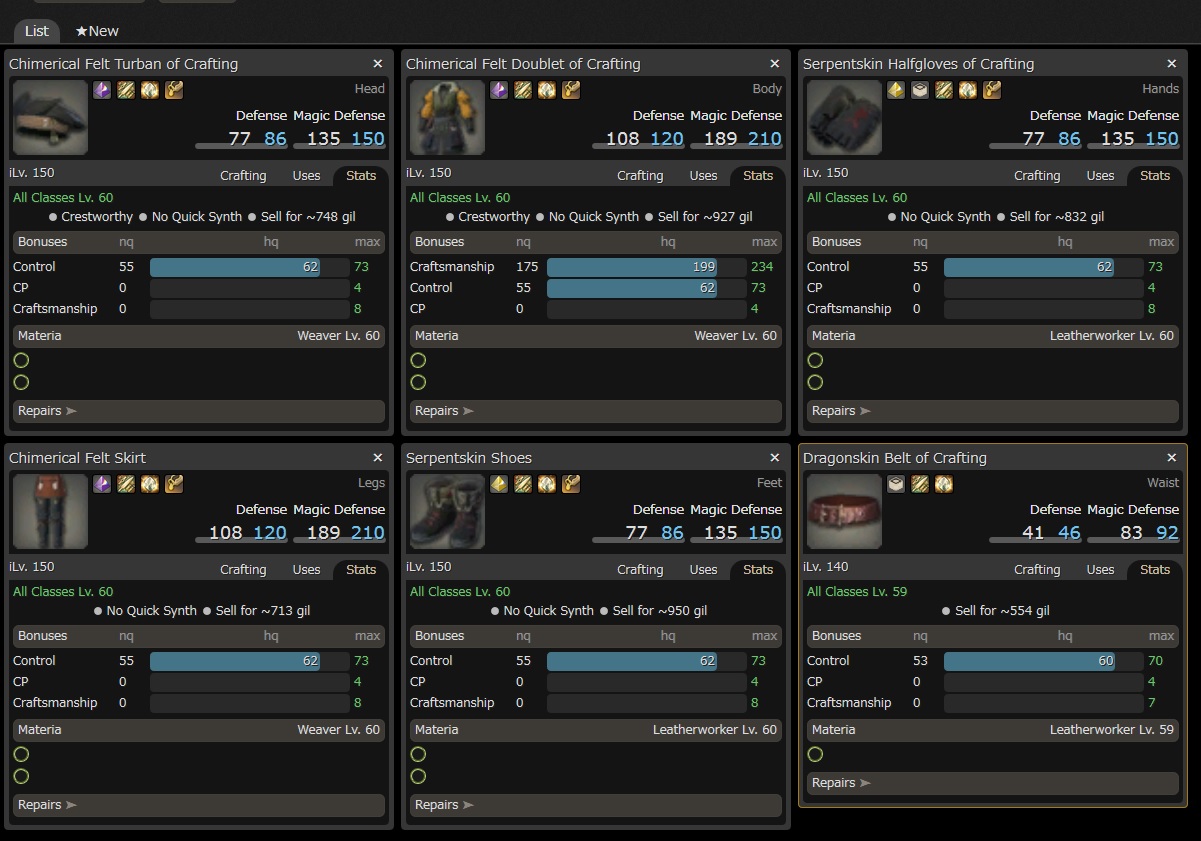Click the yellow crystal icon on the Halfgloves card
This screenshot has height=841, width=1201.
[x=896, y=90]
